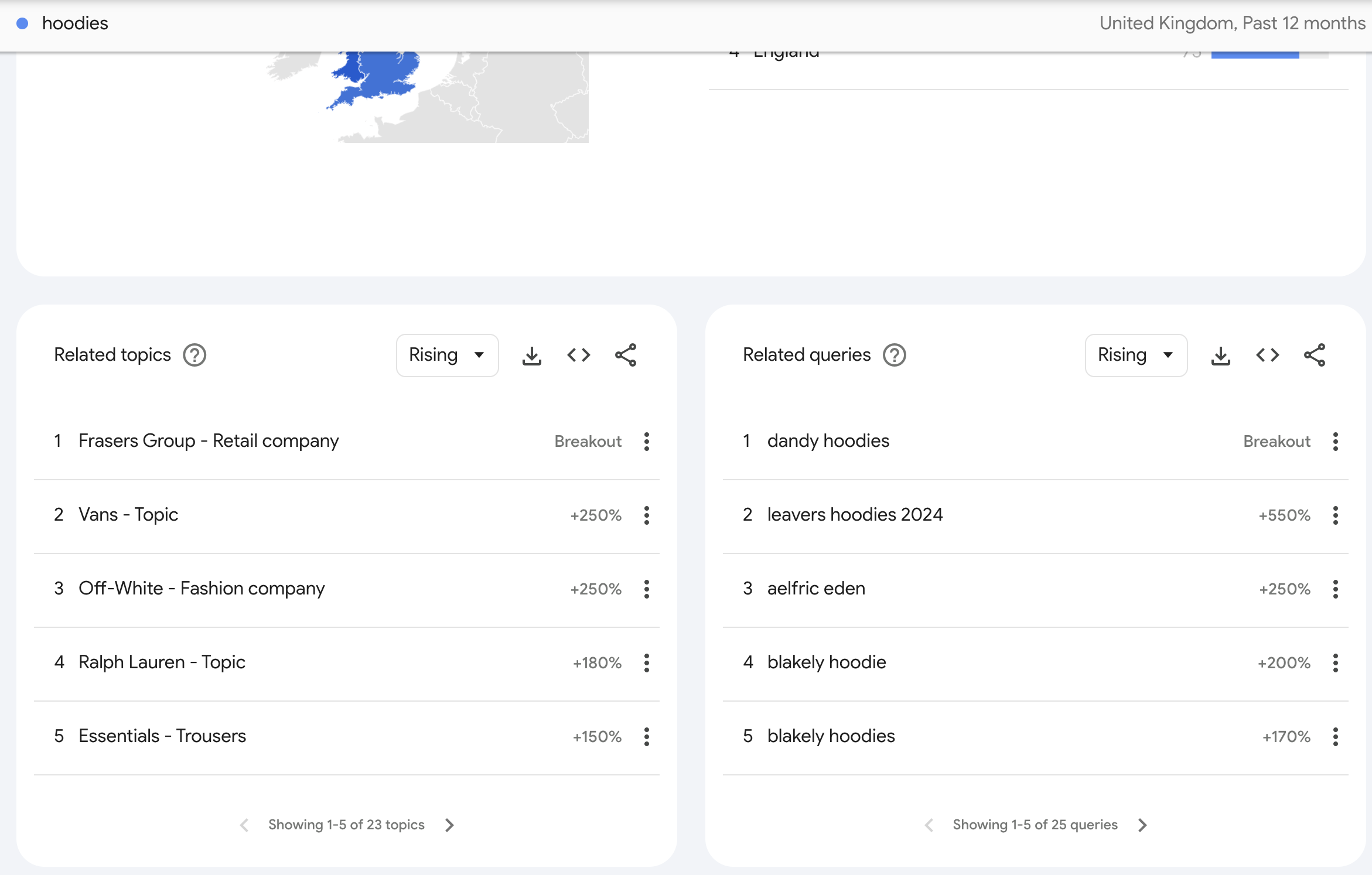Screen dimensions: 1372x875
Task: Open more options for Off-White row
Action: 647,589
